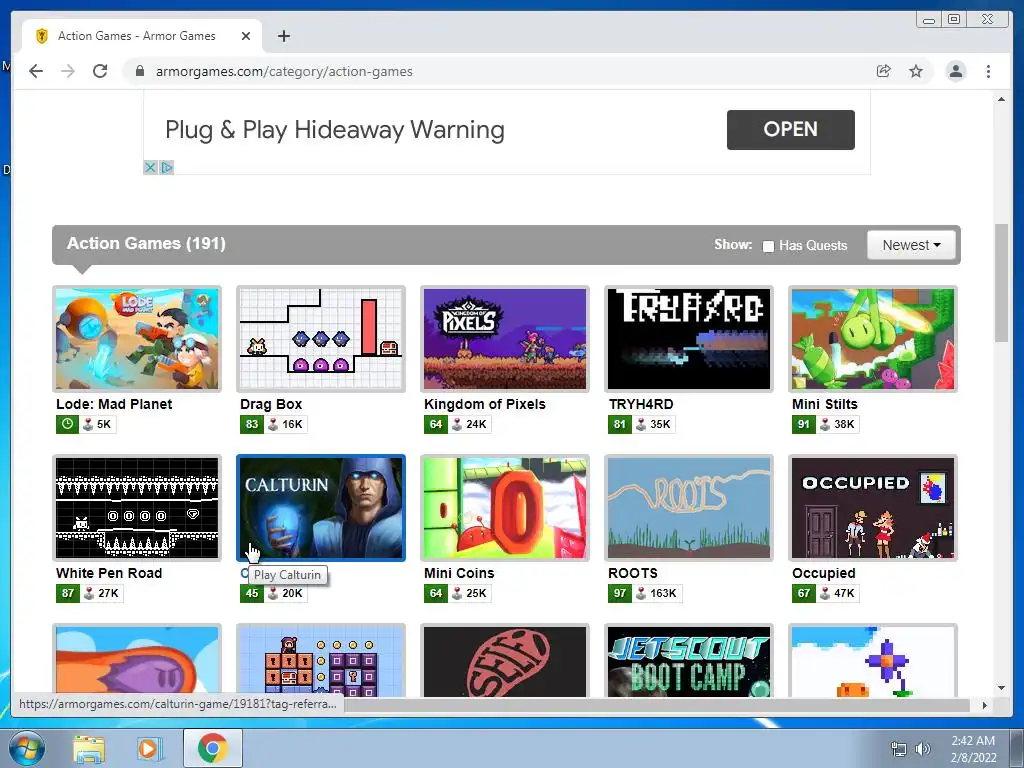Click White Pen Road rating badge 87
The image size is (1024, 768).
coord(67,594)
